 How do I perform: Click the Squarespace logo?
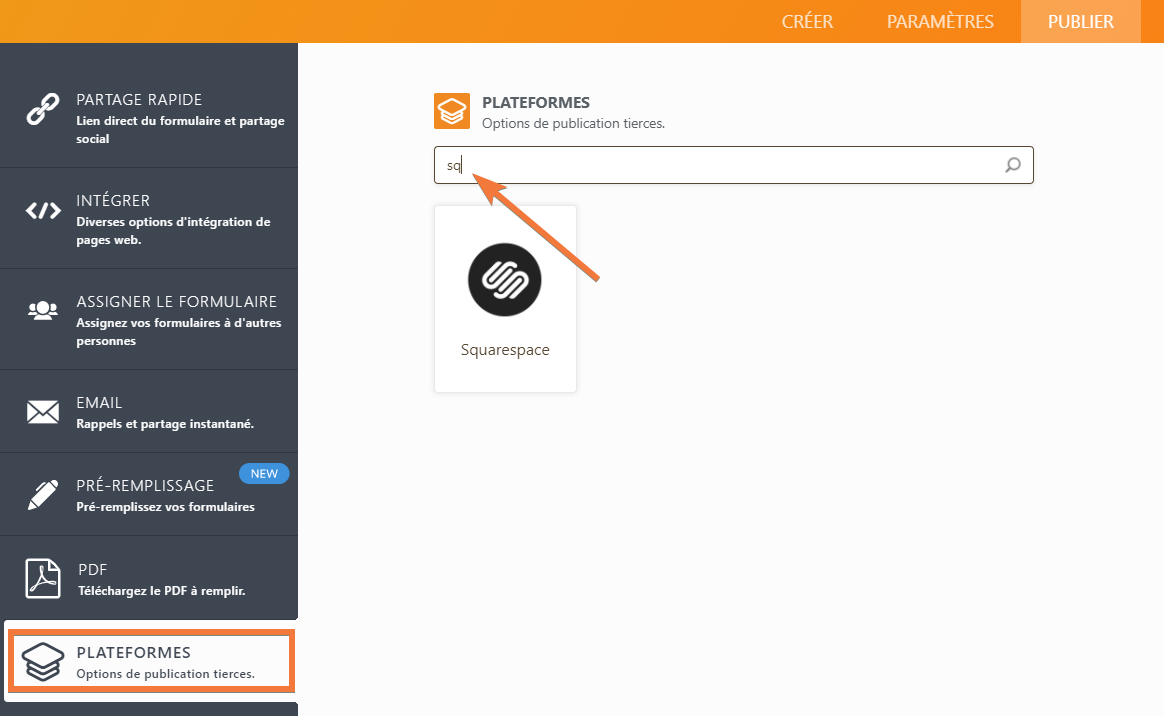505,280
